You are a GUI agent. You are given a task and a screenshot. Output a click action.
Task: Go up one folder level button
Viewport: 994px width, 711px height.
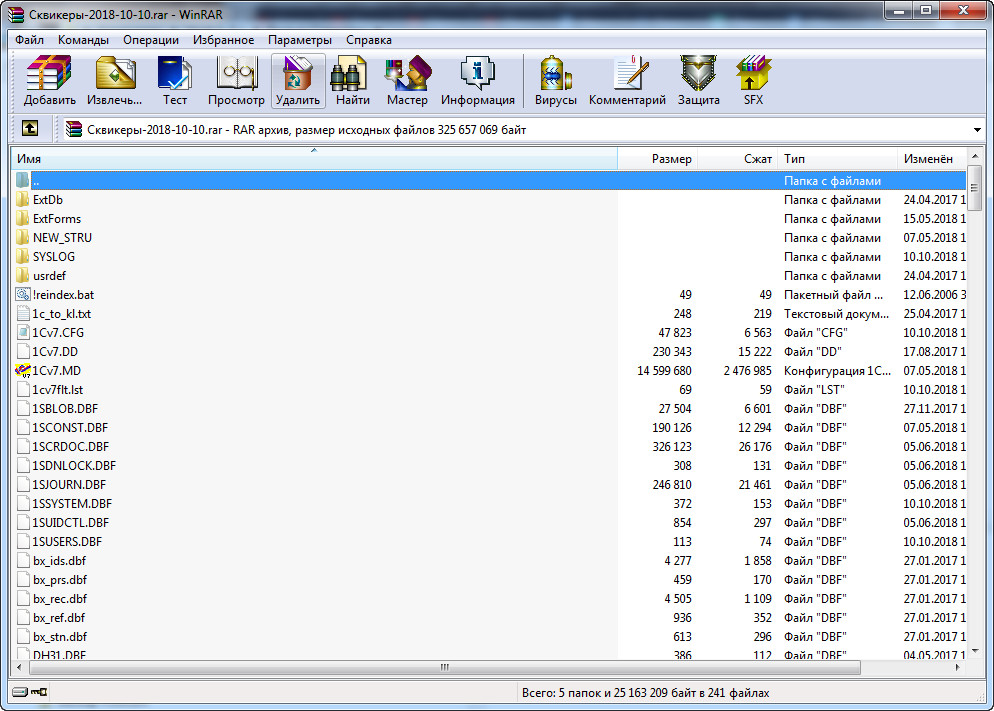[x=30, y=129]
